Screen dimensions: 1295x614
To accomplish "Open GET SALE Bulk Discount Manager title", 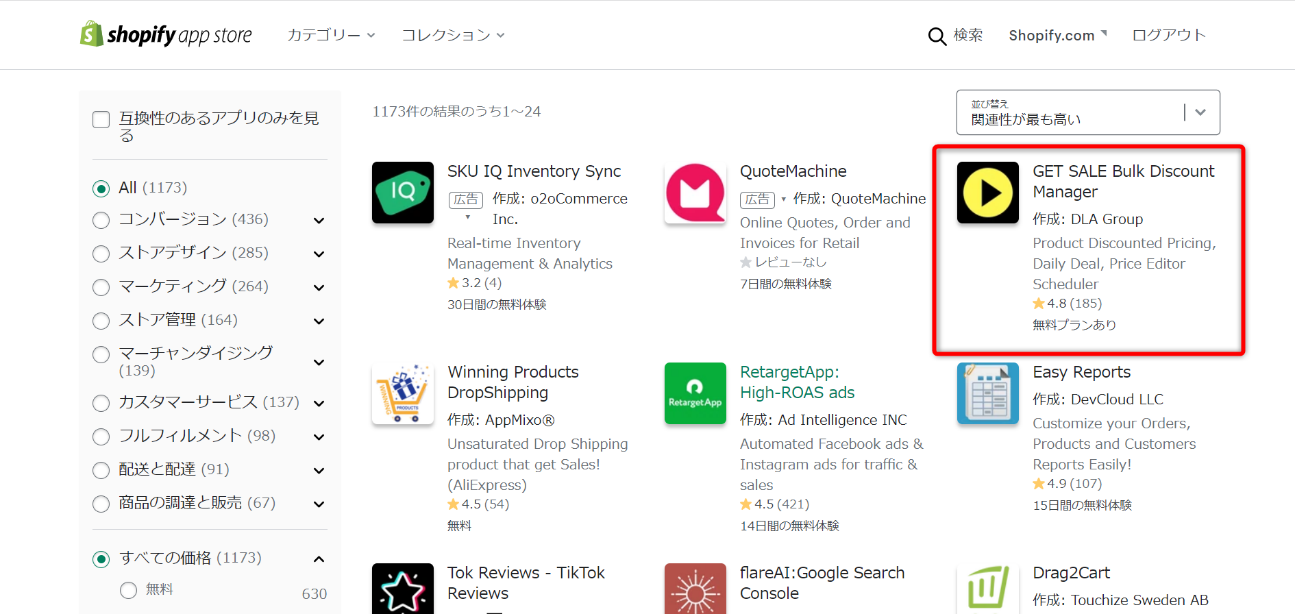I will [x=1124, y=181].
